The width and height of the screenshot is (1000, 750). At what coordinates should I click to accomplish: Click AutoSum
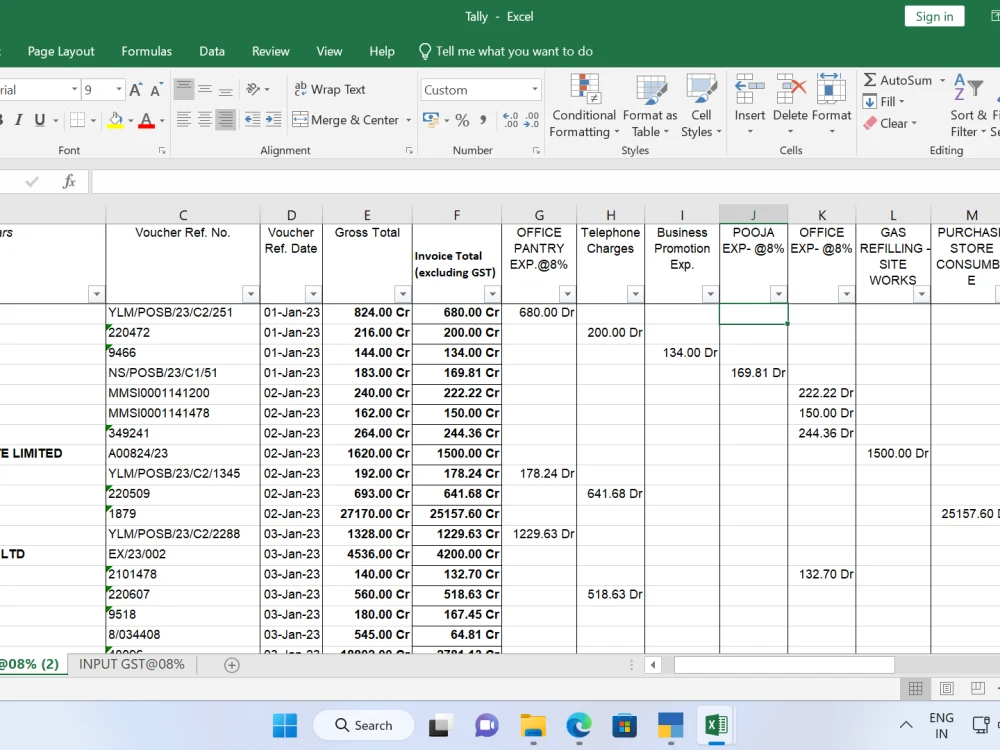(x=898, y=80)
